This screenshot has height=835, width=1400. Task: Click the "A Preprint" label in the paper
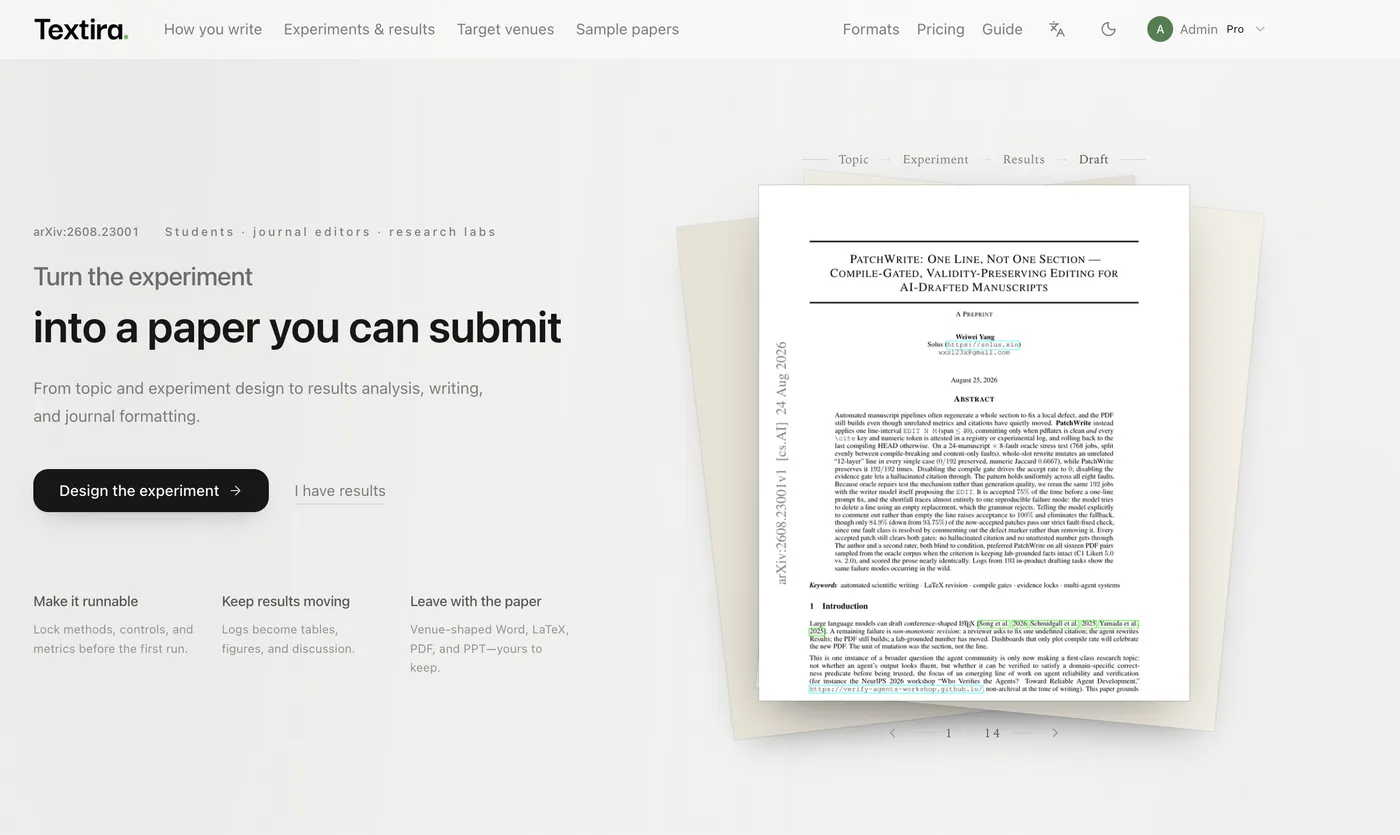coord(974,314)
